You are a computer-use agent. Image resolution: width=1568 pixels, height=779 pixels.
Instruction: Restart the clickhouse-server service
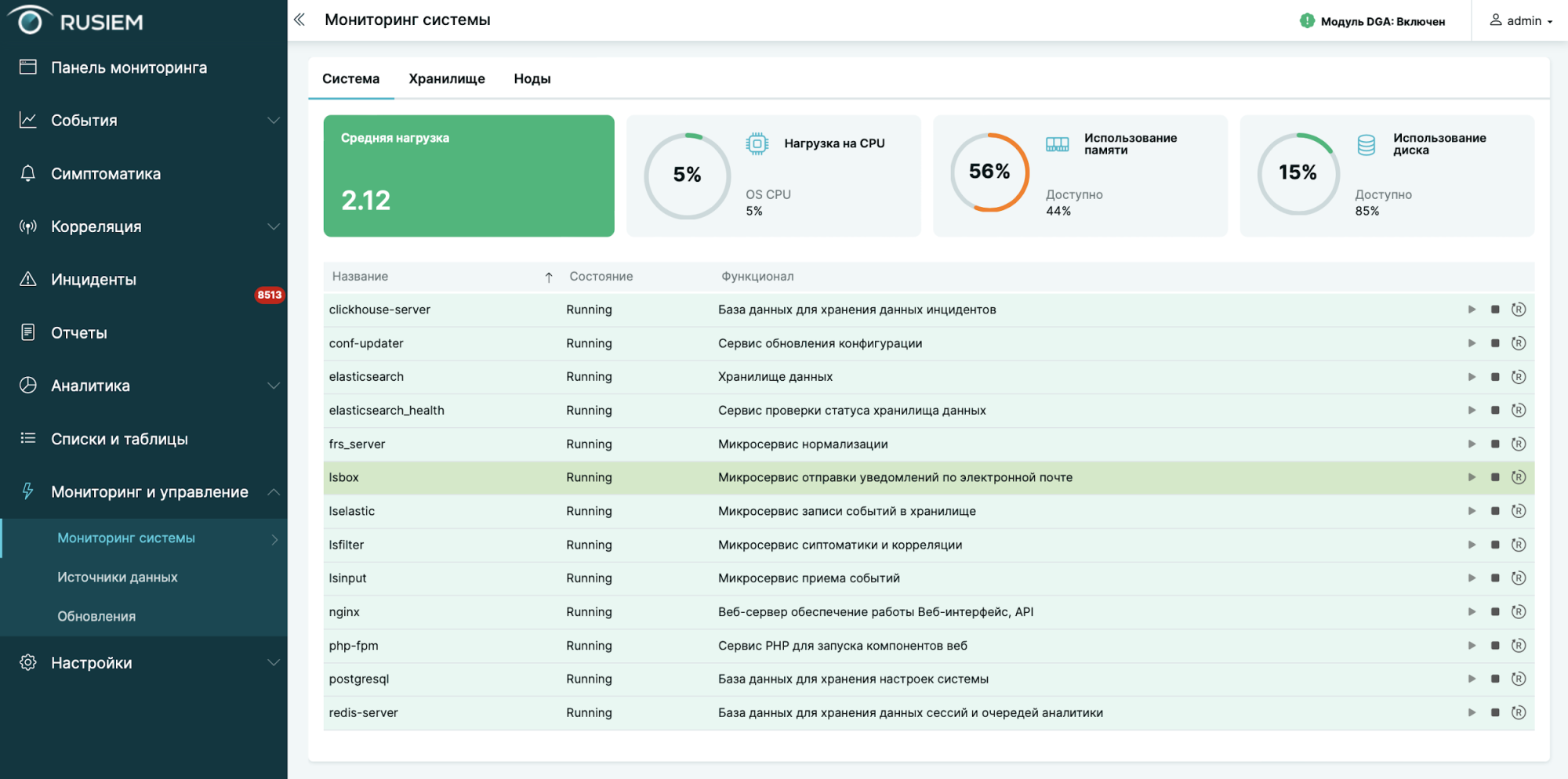click(1519, 310)
